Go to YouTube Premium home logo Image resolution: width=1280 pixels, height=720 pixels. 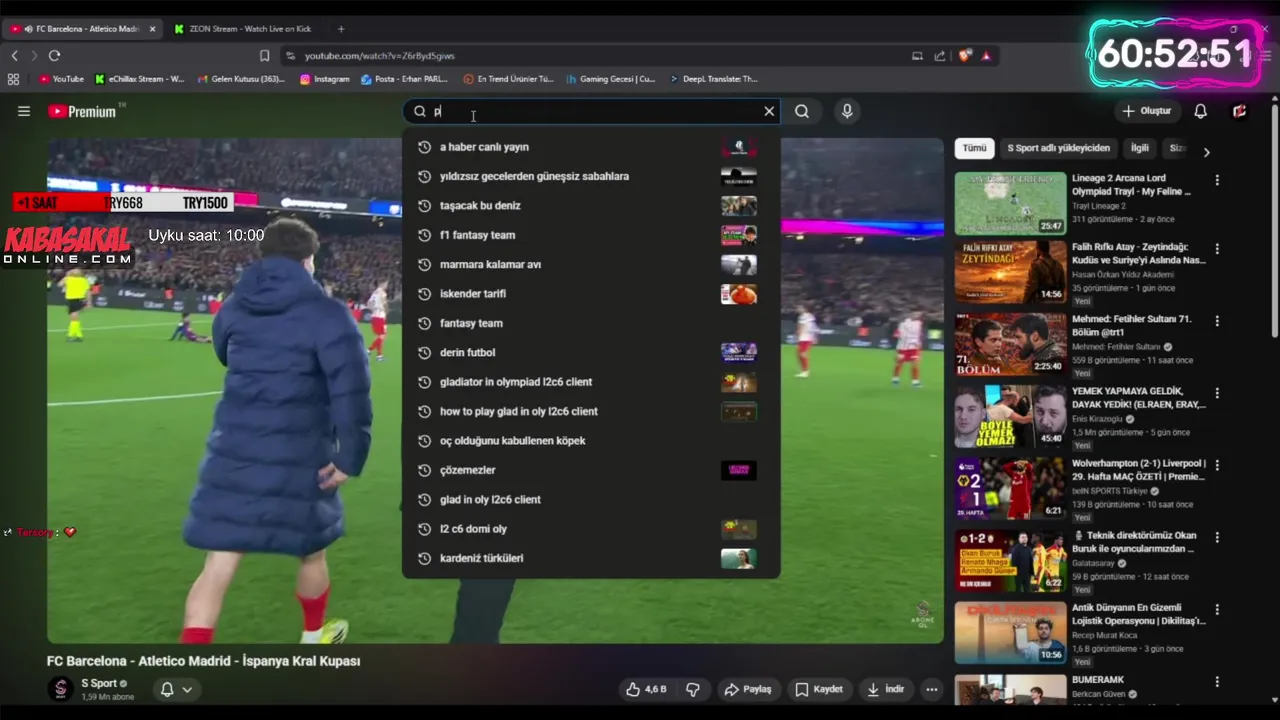coord(83,111)
